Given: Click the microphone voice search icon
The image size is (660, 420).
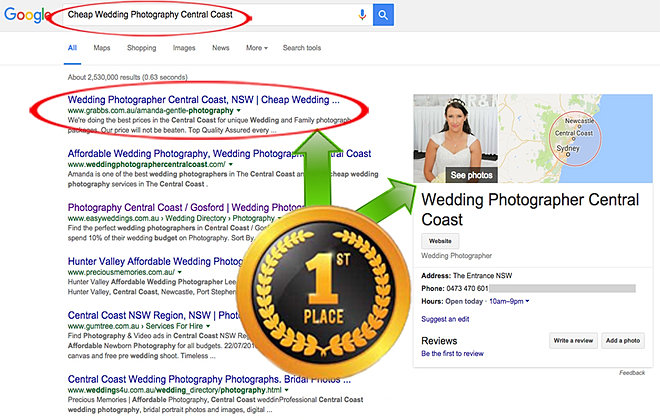Looking at the screenshot, I should (362, 15).
